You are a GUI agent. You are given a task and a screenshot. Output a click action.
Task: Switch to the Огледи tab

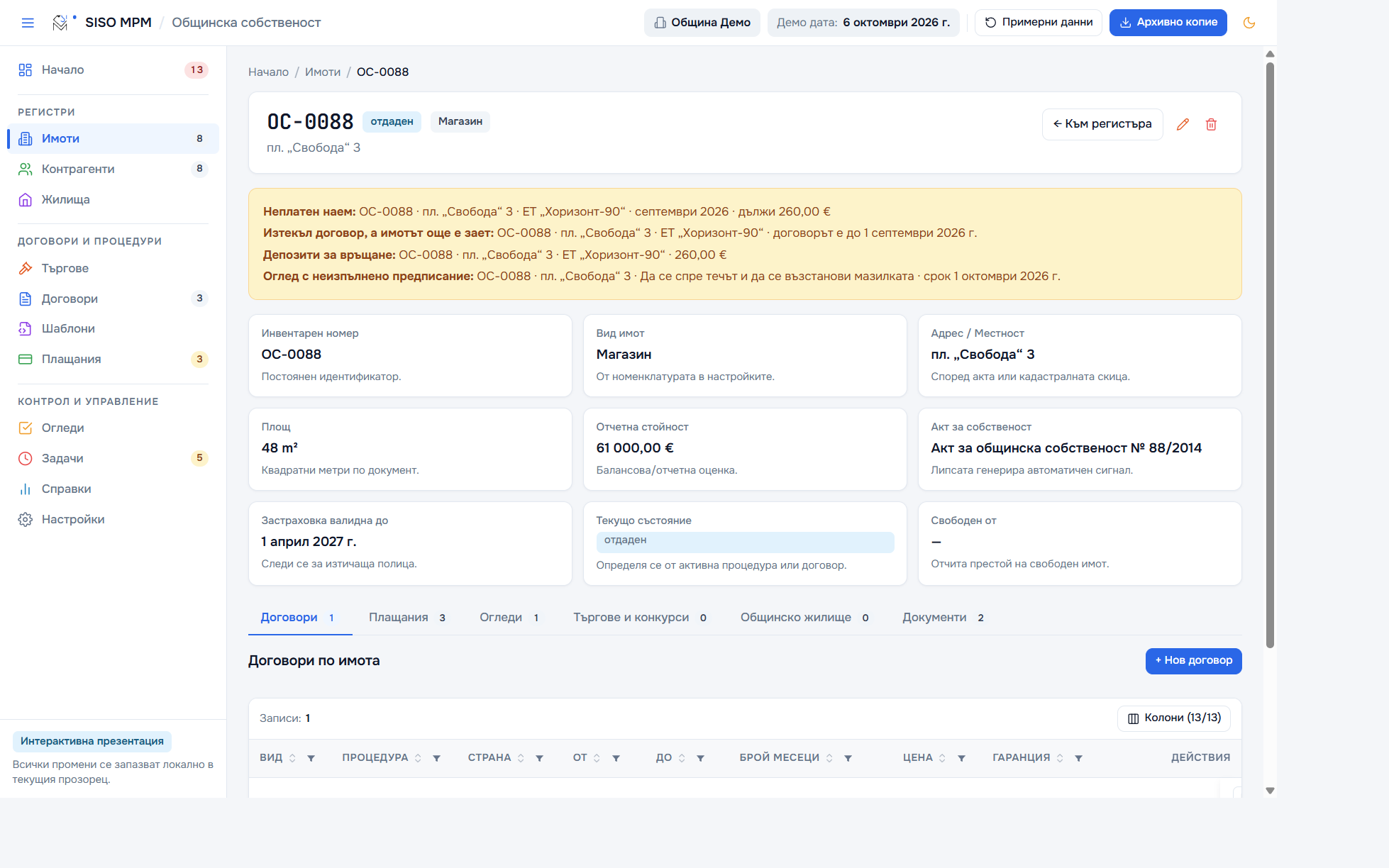[509, 618]
